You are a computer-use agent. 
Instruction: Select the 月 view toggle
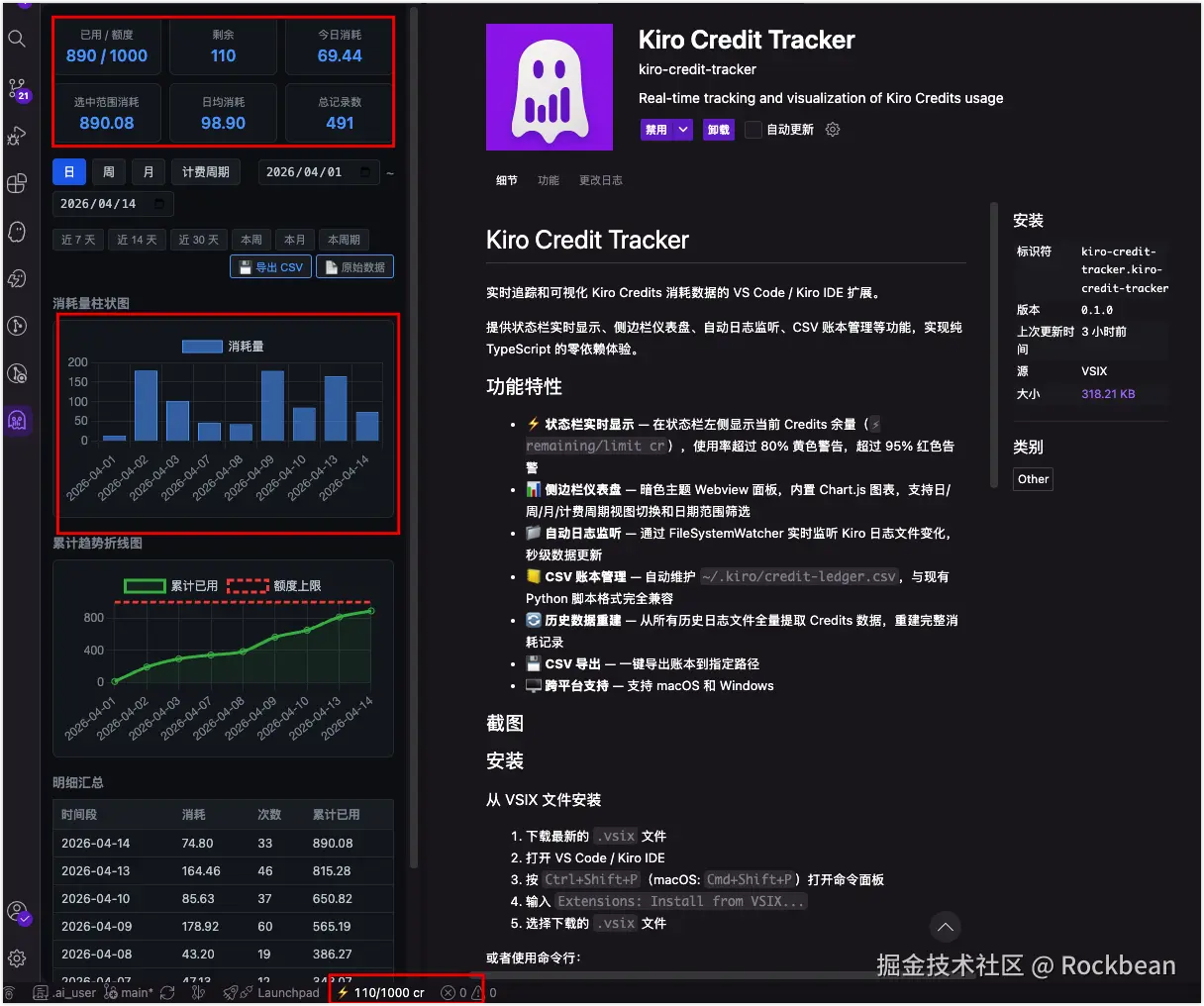[149, 172]
